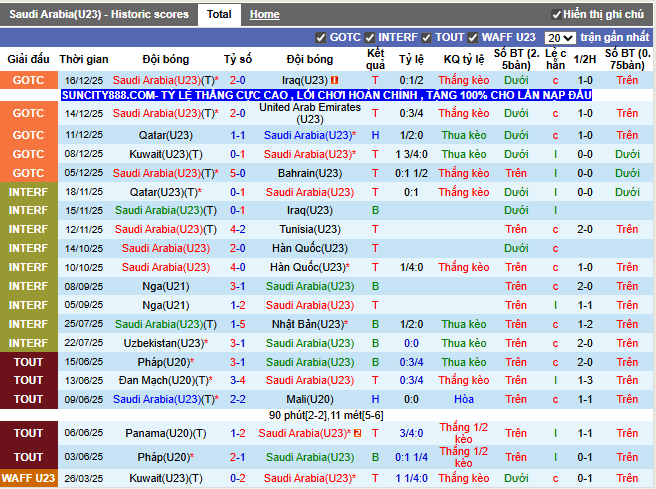Open the Đan Mạch(U20)(T) team link
This screenshot has height=489, width=656.
[166, 381]
